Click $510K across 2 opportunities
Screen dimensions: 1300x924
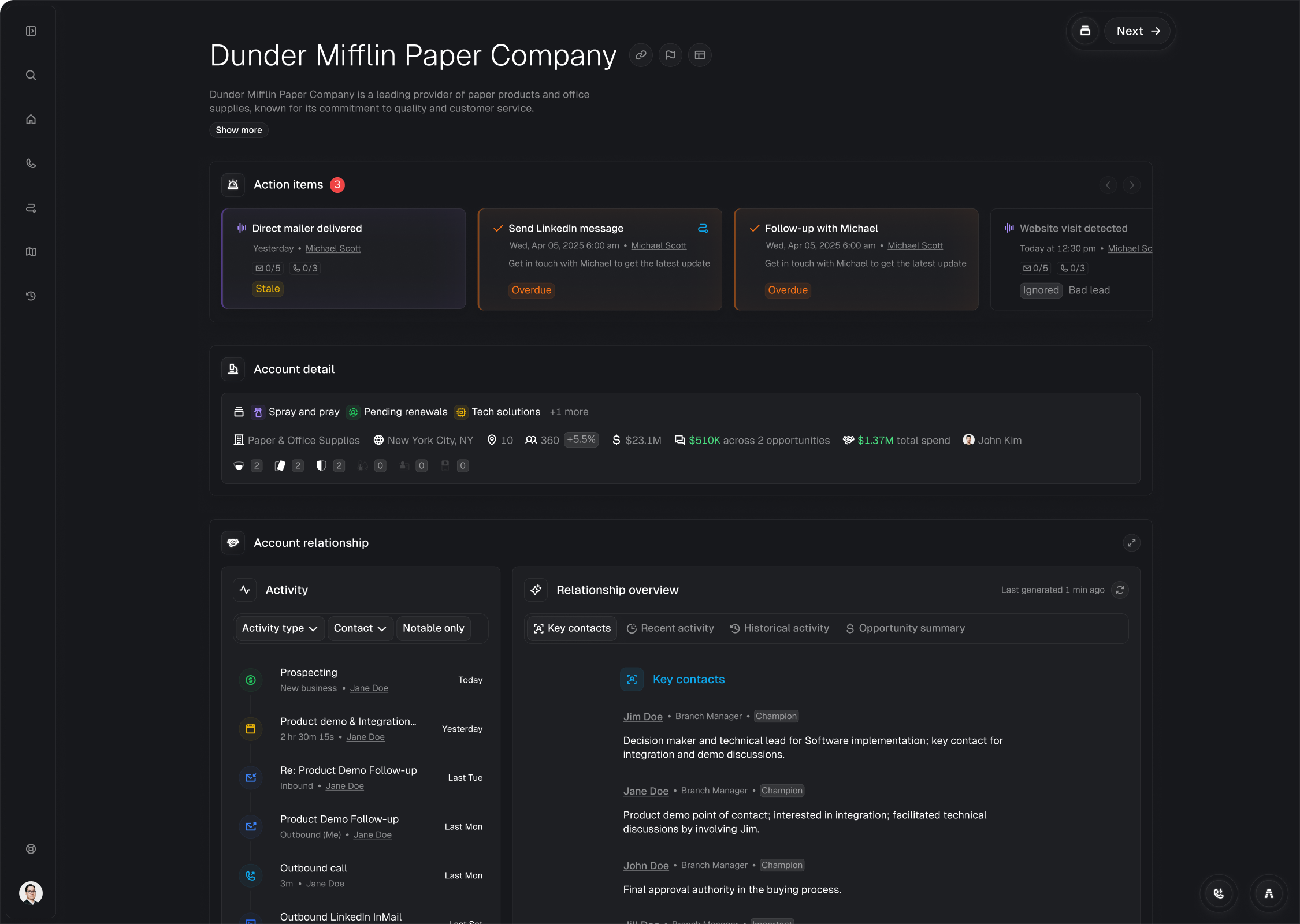click(x=752, y=440)
